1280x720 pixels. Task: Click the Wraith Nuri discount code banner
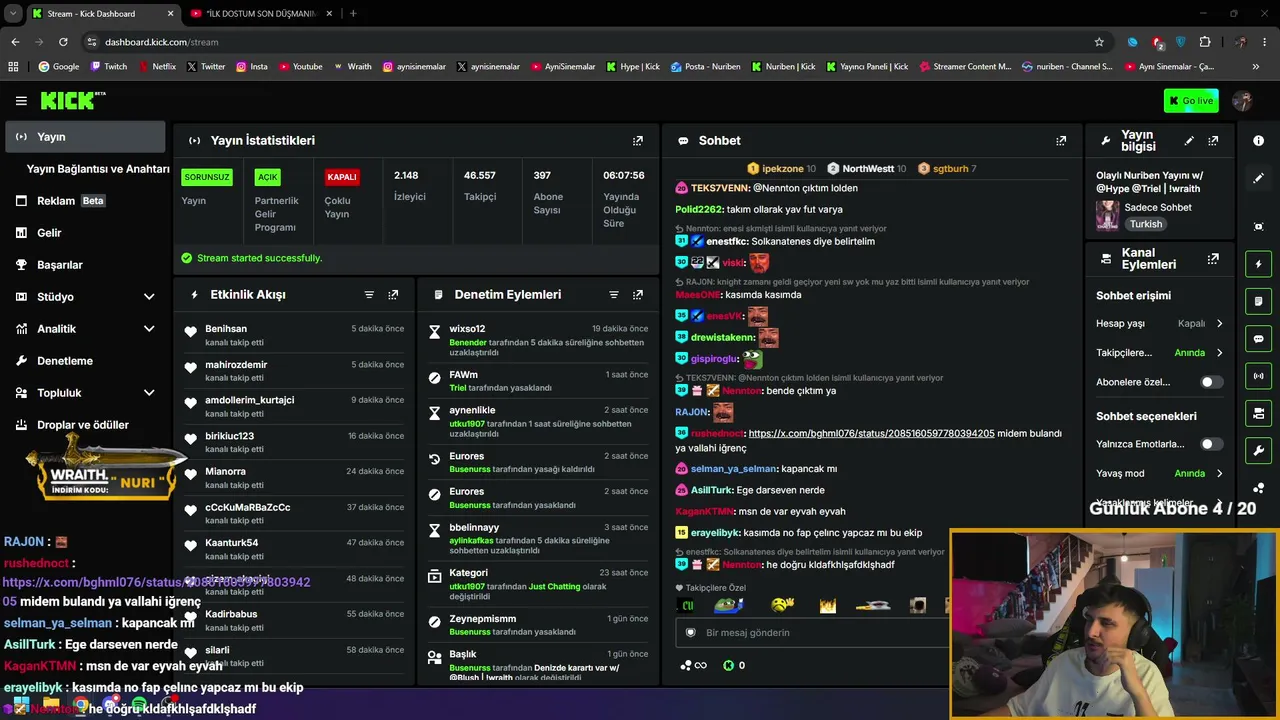[106, 468]
